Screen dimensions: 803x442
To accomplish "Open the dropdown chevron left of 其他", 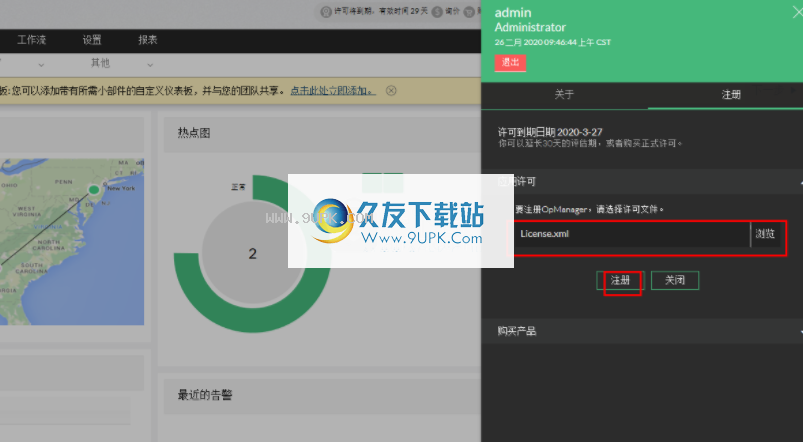I will [x=41, y=65].
